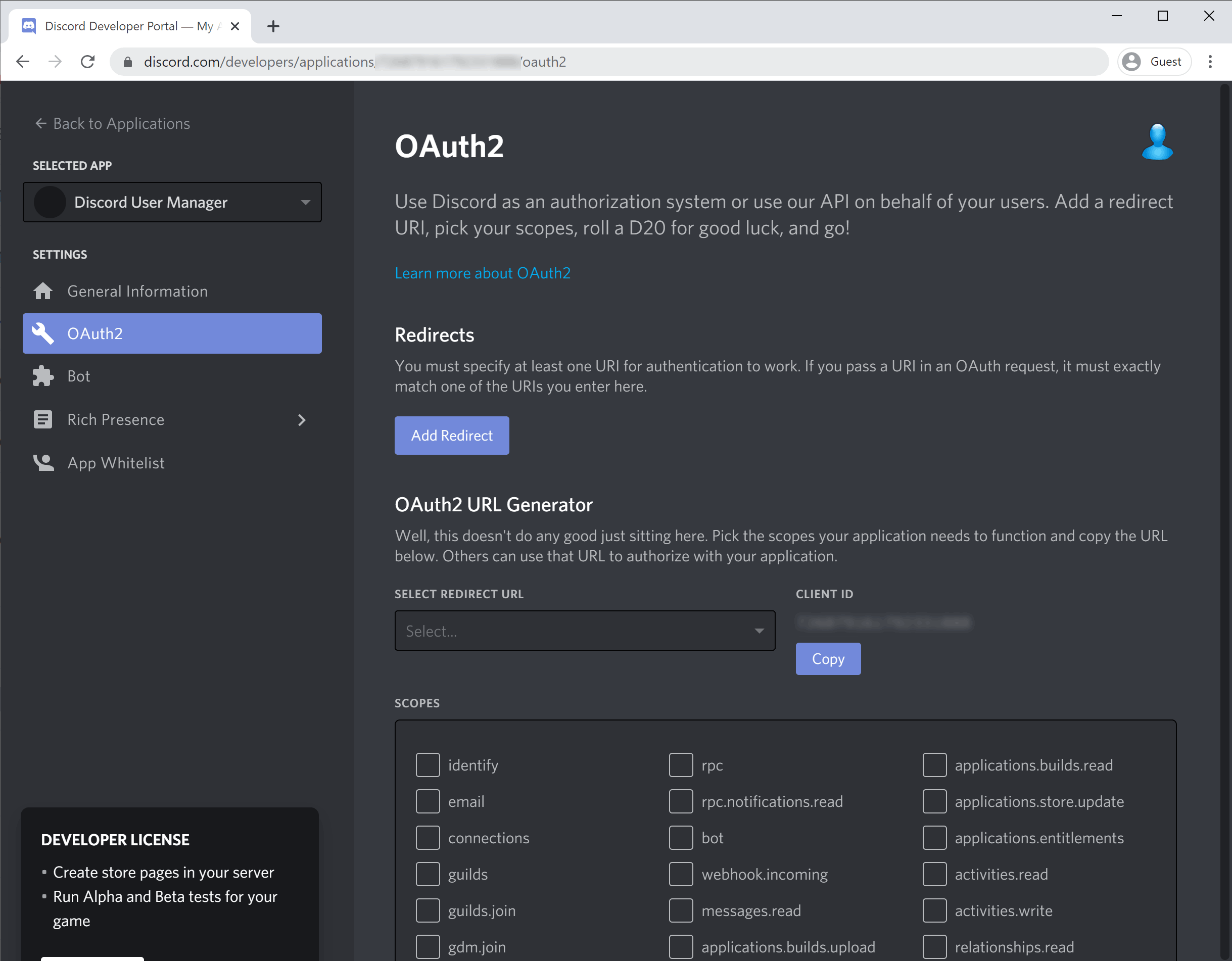The height and width of the screenshot is (961, 1232).
Task: Click the Add Redirect button
Action: [451, 436]
